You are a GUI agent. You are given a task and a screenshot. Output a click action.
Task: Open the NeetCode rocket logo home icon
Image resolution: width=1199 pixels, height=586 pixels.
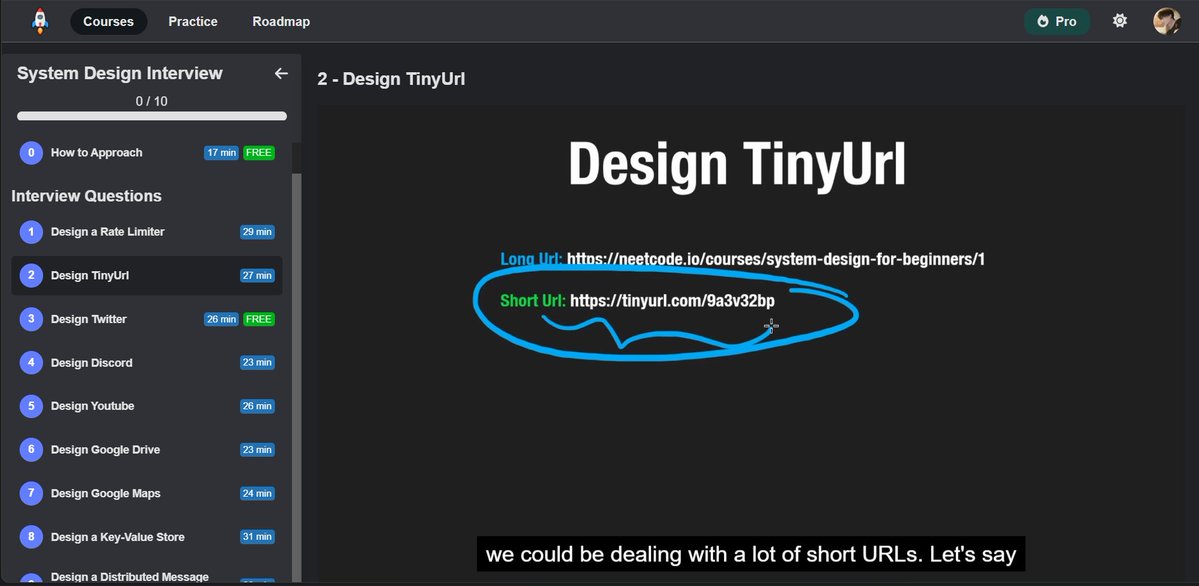40,20
